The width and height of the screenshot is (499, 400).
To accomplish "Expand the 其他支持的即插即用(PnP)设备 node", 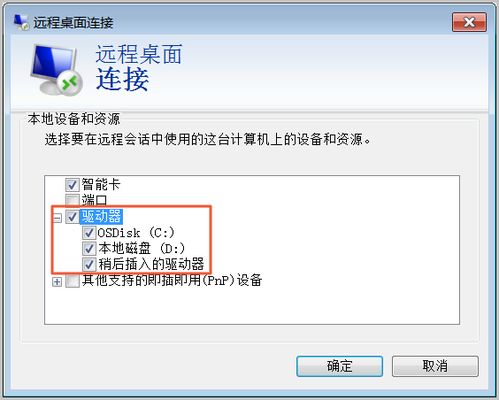I will [57, 282].
